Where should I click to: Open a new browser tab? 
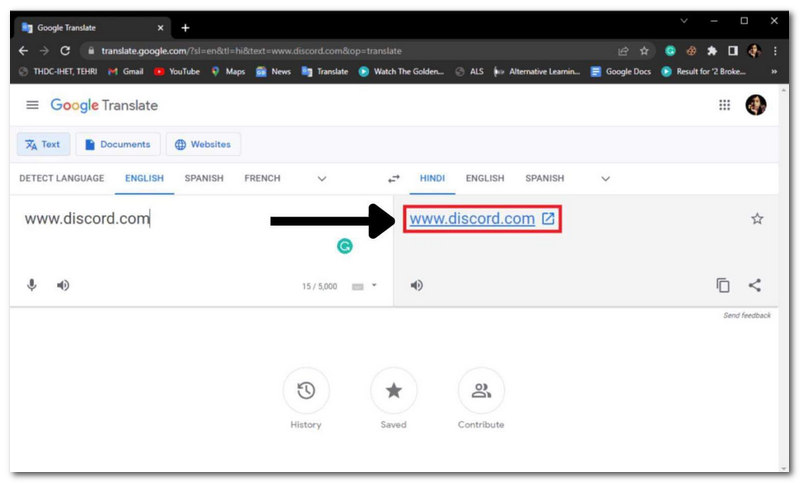pos(185,28)
